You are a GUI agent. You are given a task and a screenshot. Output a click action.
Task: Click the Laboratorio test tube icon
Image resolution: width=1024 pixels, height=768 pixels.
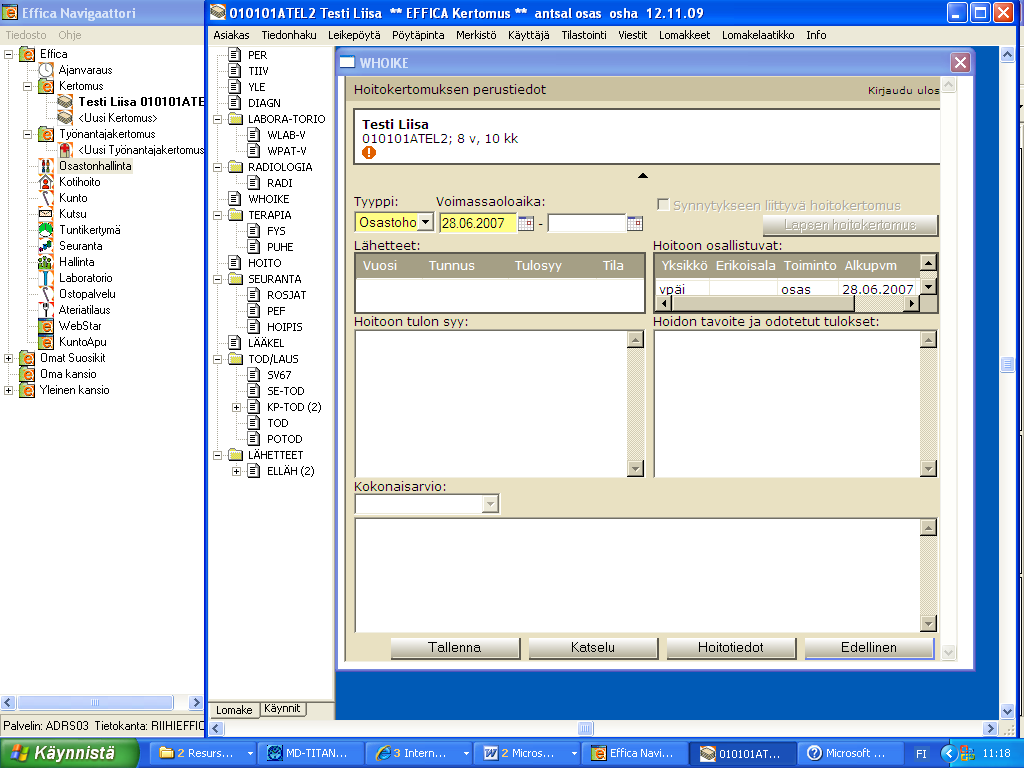click(46, 278)
